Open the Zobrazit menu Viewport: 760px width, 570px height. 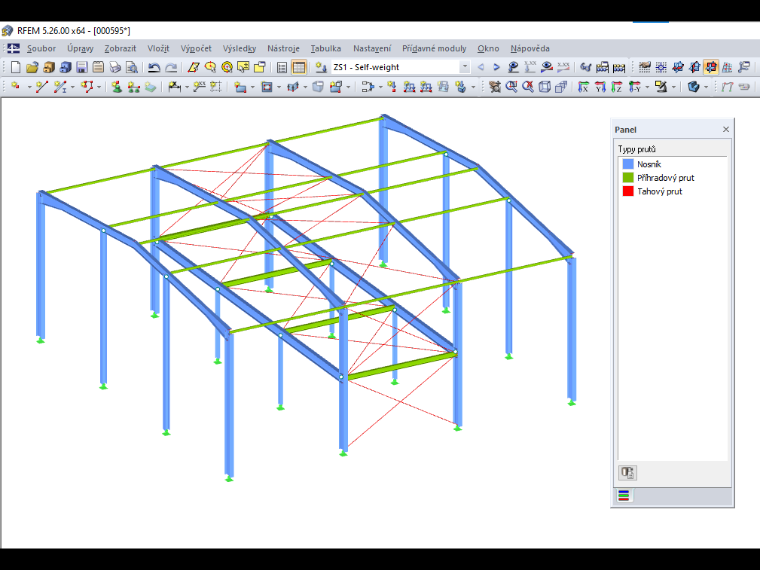tap(120, 48)
